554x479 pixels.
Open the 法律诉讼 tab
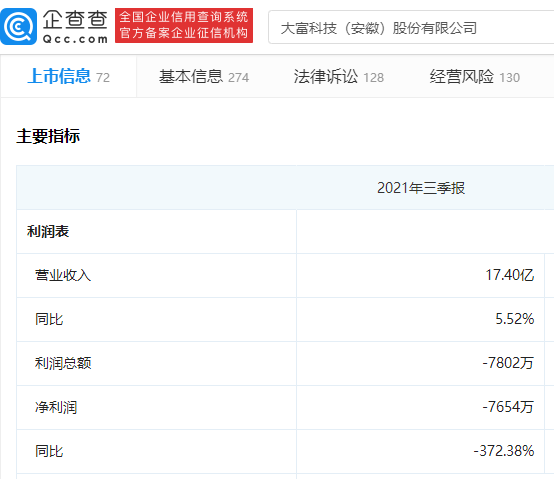pos(338,77)
